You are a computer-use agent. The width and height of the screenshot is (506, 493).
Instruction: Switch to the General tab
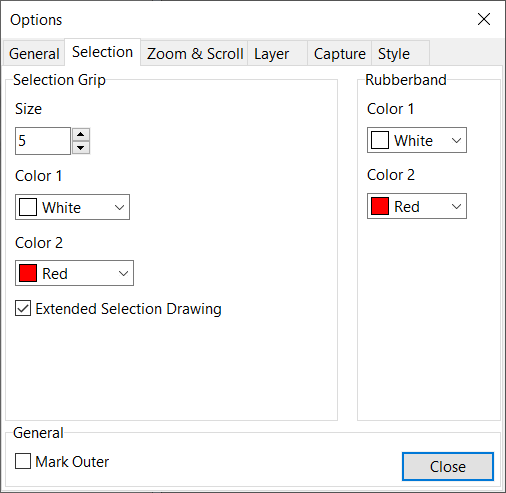click(x=34, y=53)
